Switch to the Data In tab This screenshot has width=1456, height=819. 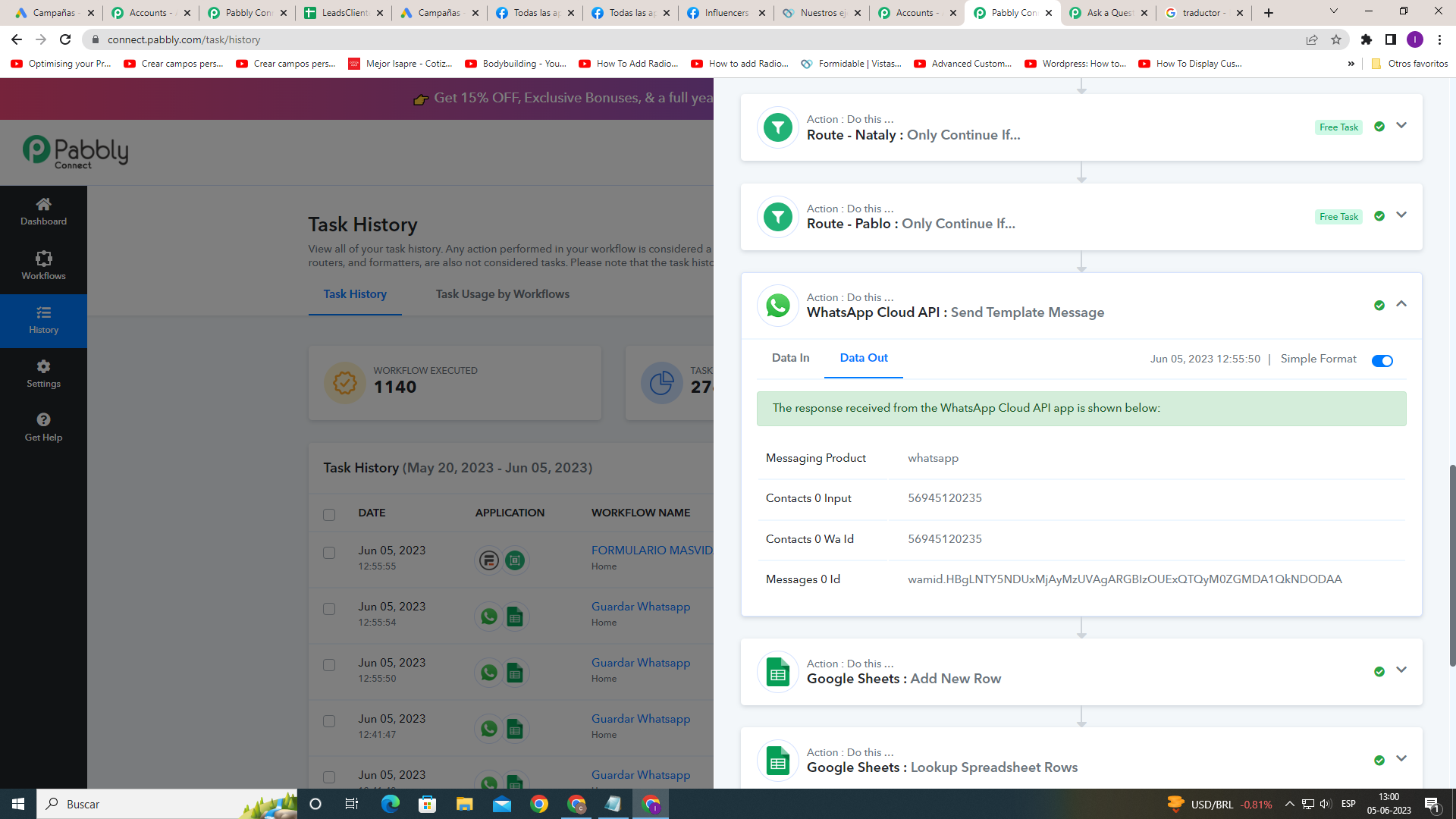coord(790,358)
